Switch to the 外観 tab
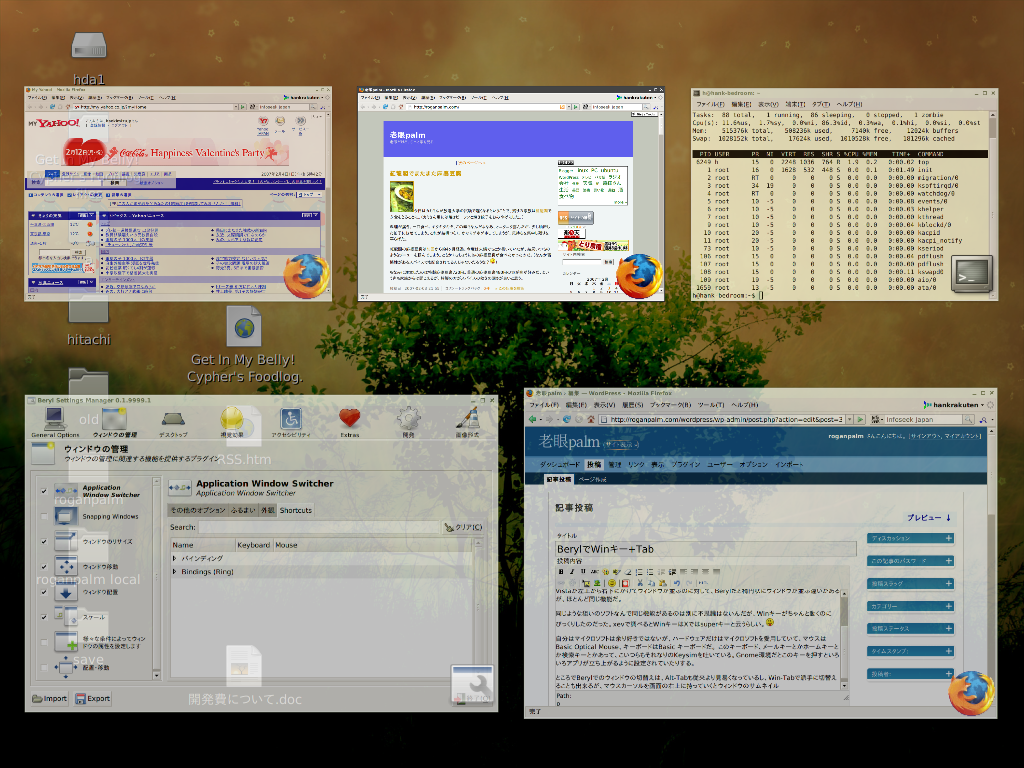The image size is (1024, 768). click(x=268, y=510)
